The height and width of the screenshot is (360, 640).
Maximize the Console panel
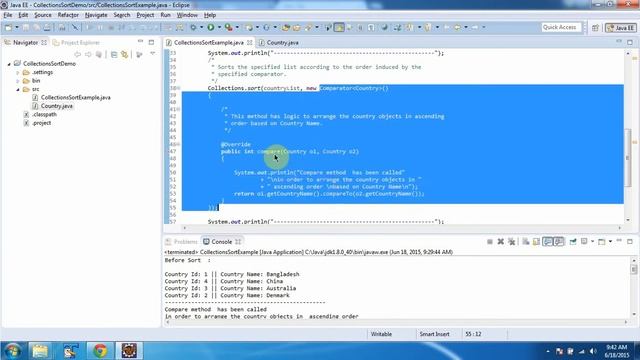point(630,242)
